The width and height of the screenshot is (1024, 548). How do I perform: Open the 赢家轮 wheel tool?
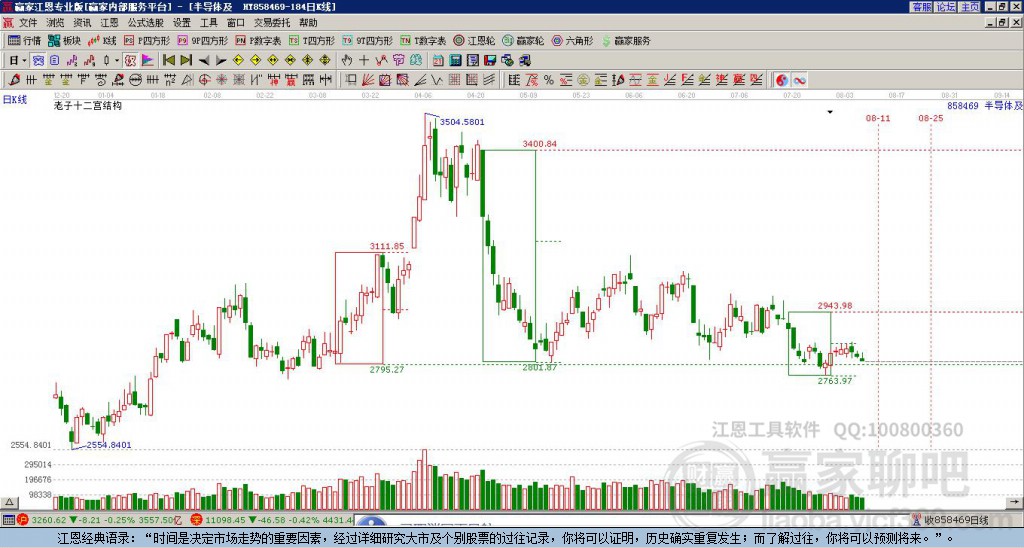(523, 40)
